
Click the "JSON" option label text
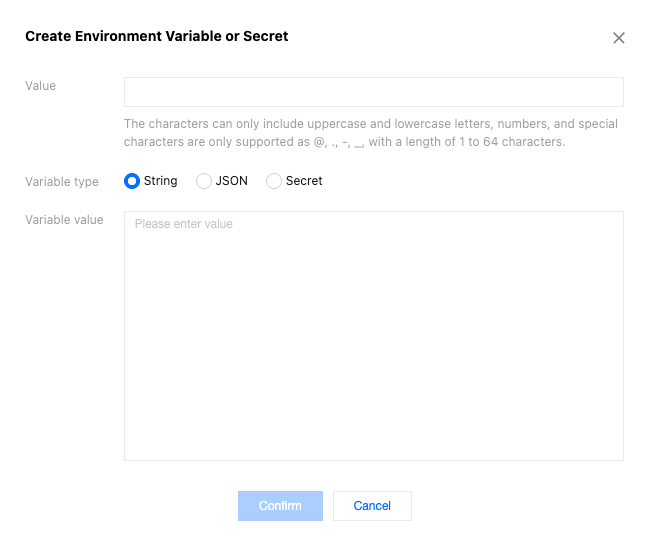tap(231, 181)
